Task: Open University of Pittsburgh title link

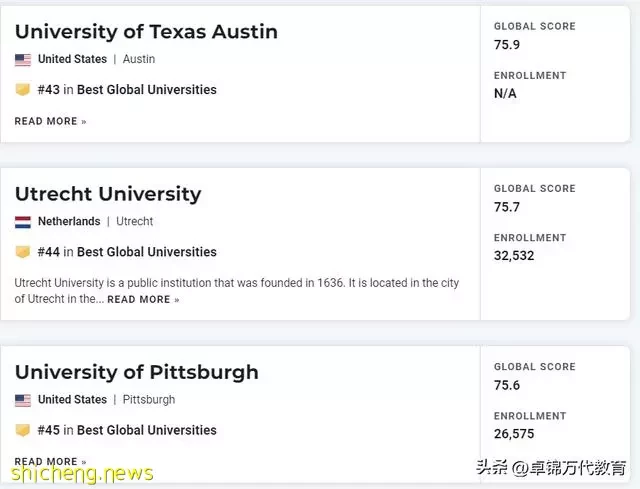Action: coord(137,372)
